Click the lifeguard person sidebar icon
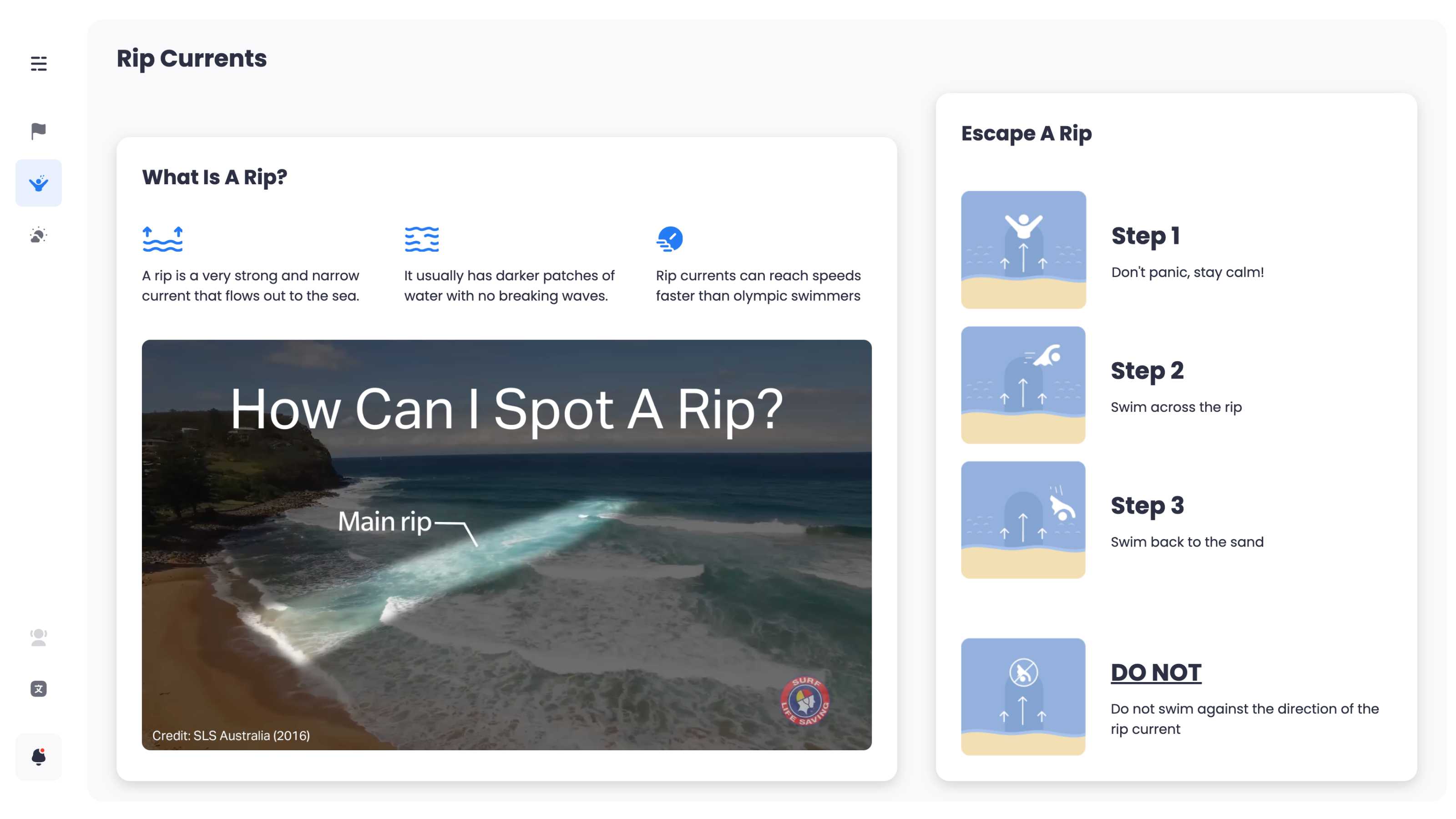The width and height of the screenshot is (1456, 819). pos(38,637)
